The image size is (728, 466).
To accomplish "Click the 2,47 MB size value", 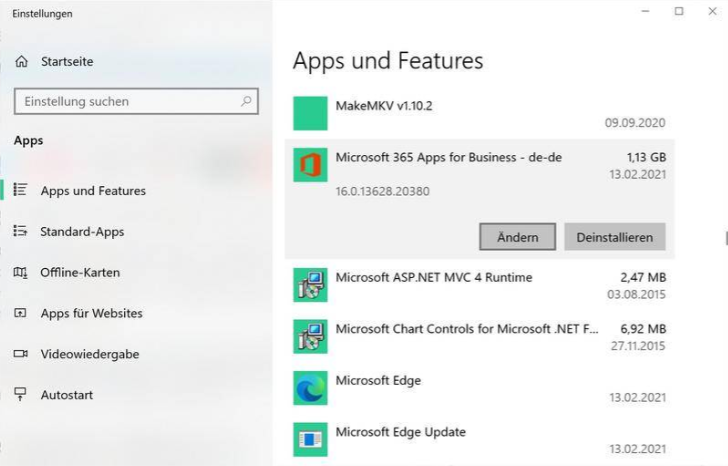I will [x=643, y=278].
